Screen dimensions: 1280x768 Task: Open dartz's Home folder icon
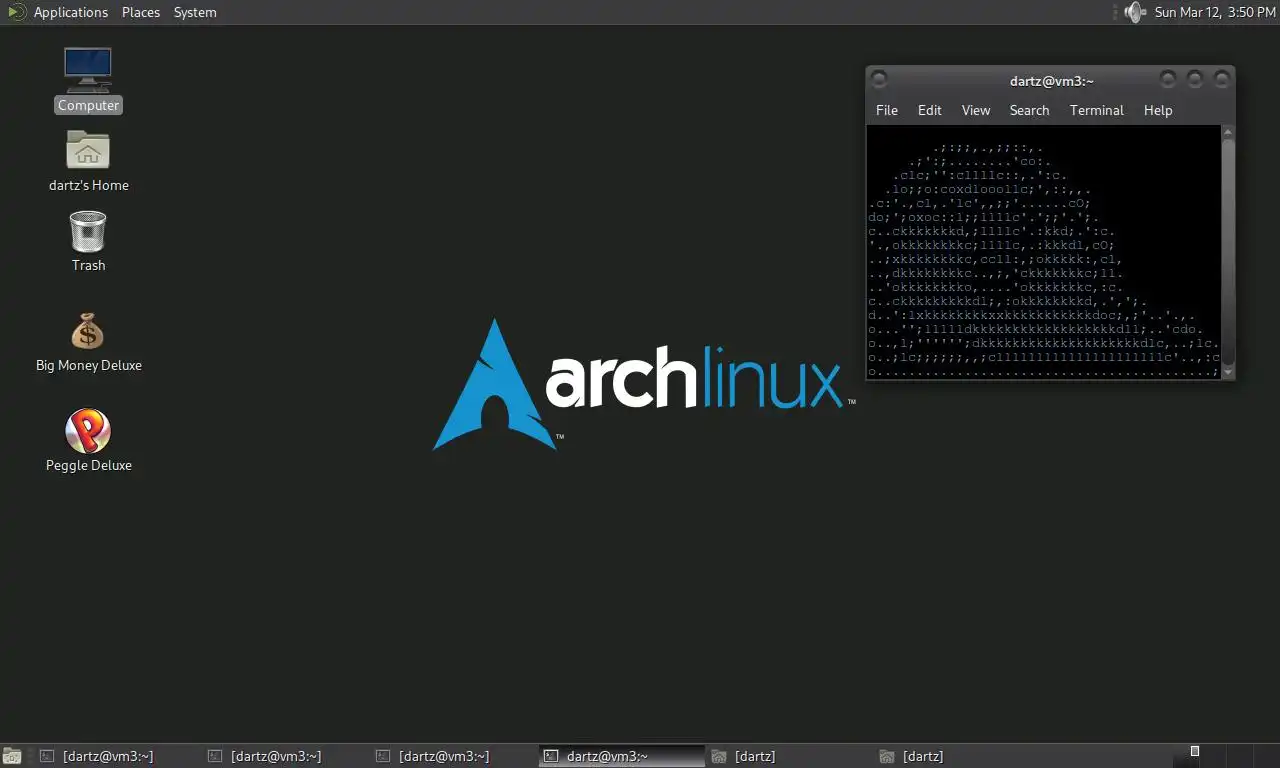click(88, 150)
